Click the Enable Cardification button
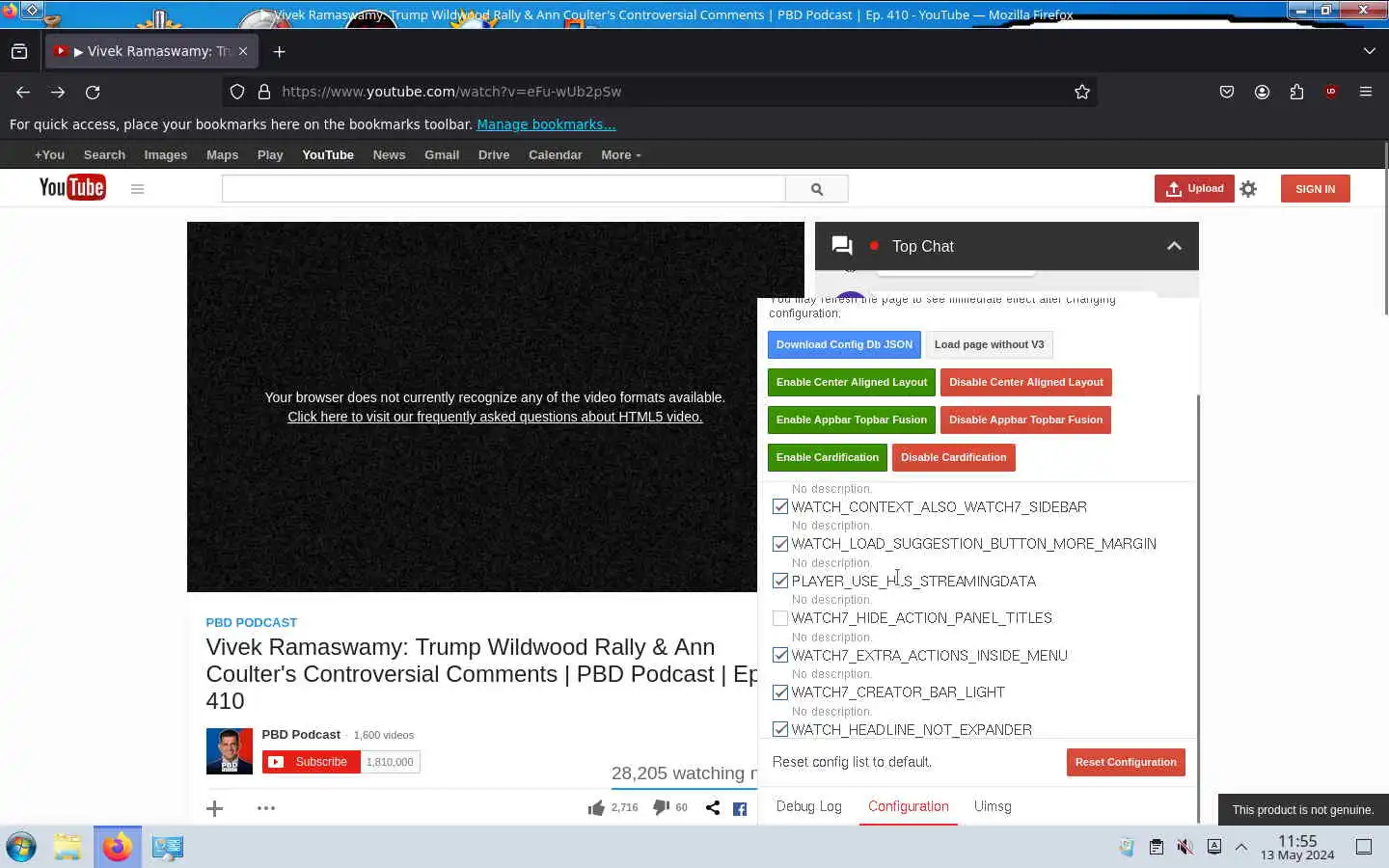The width and height of the screenshot is (1389, 868). pyautogui.click(x=828, y=457)
